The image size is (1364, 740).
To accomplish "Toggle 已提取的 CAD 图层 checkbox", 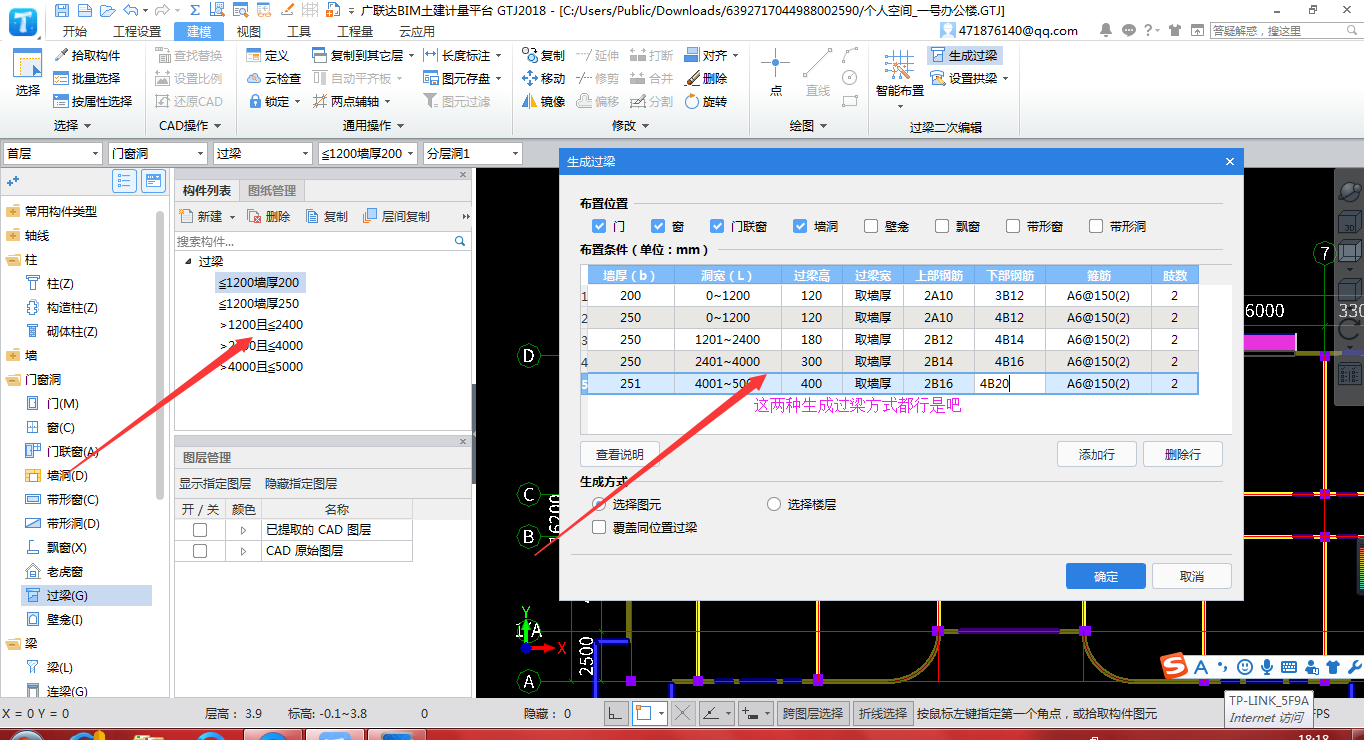I will tap(200, 530).
